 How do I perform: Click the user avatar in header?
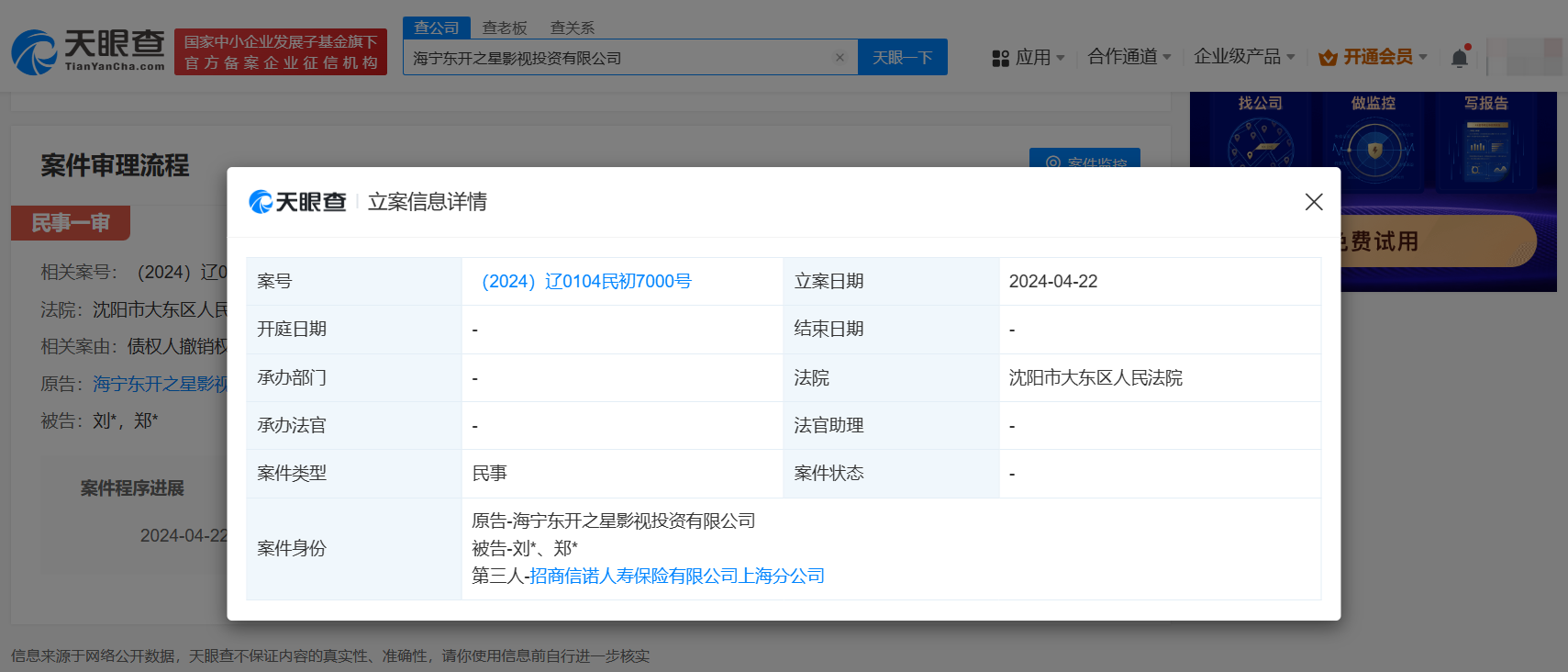(1525, 57)
